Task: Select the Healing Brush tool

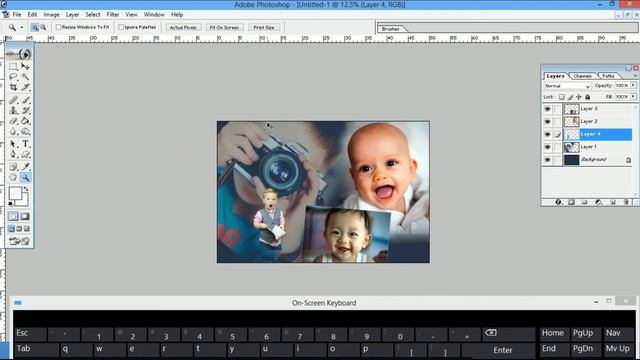Action: pyautogui.click(x=13, y=100)
